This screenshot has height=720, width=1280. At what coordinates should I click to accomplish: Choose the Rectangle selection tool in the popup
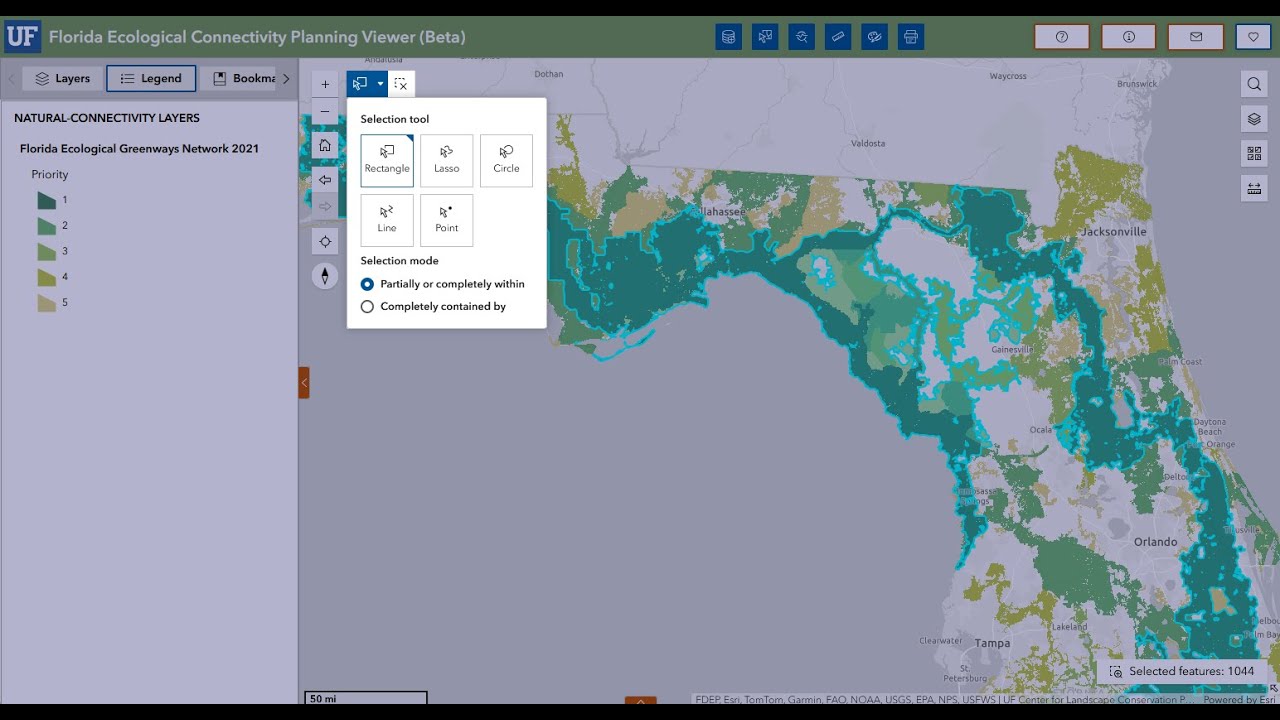(x=387, y=160)
